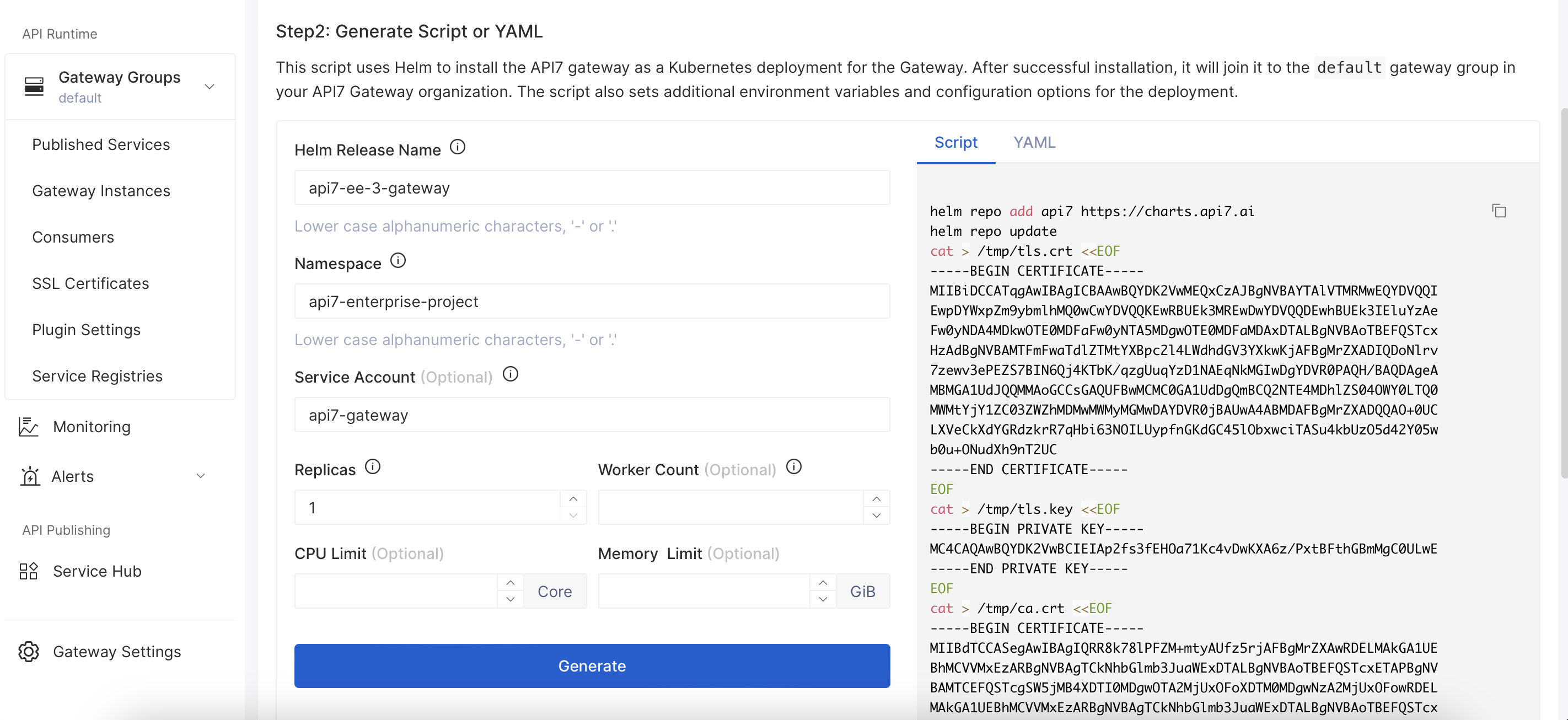Increase the Replicas value

click(x=573, y=498)
